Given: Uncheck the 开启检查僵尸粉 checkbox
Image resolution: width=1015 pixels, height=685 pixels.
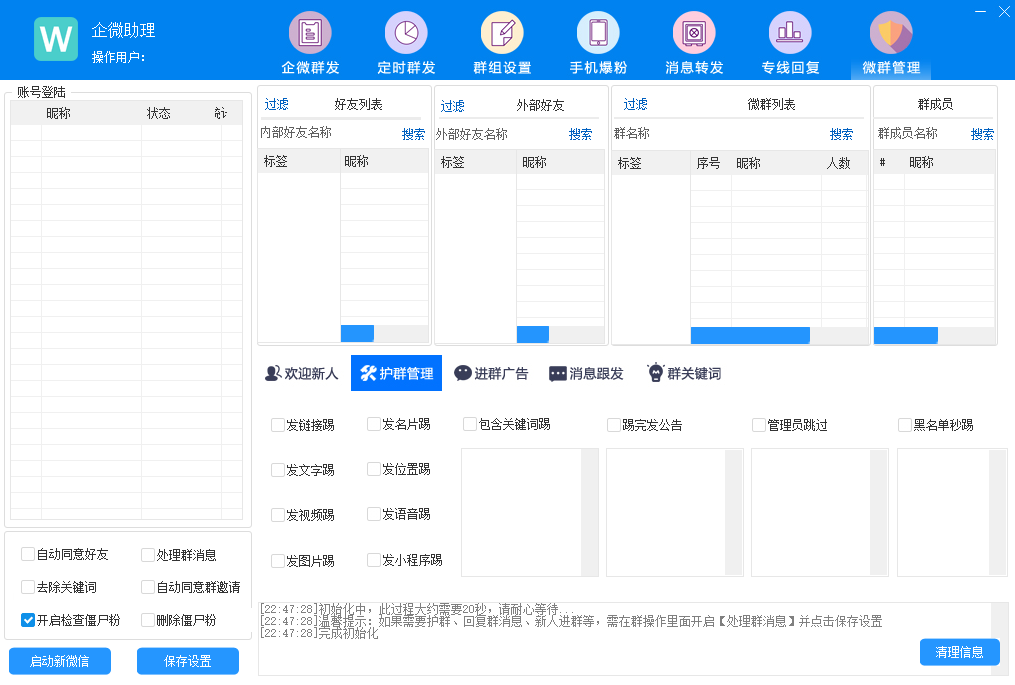Looking at the screenshot, I should pyautogui.click(x=28, y=620).
